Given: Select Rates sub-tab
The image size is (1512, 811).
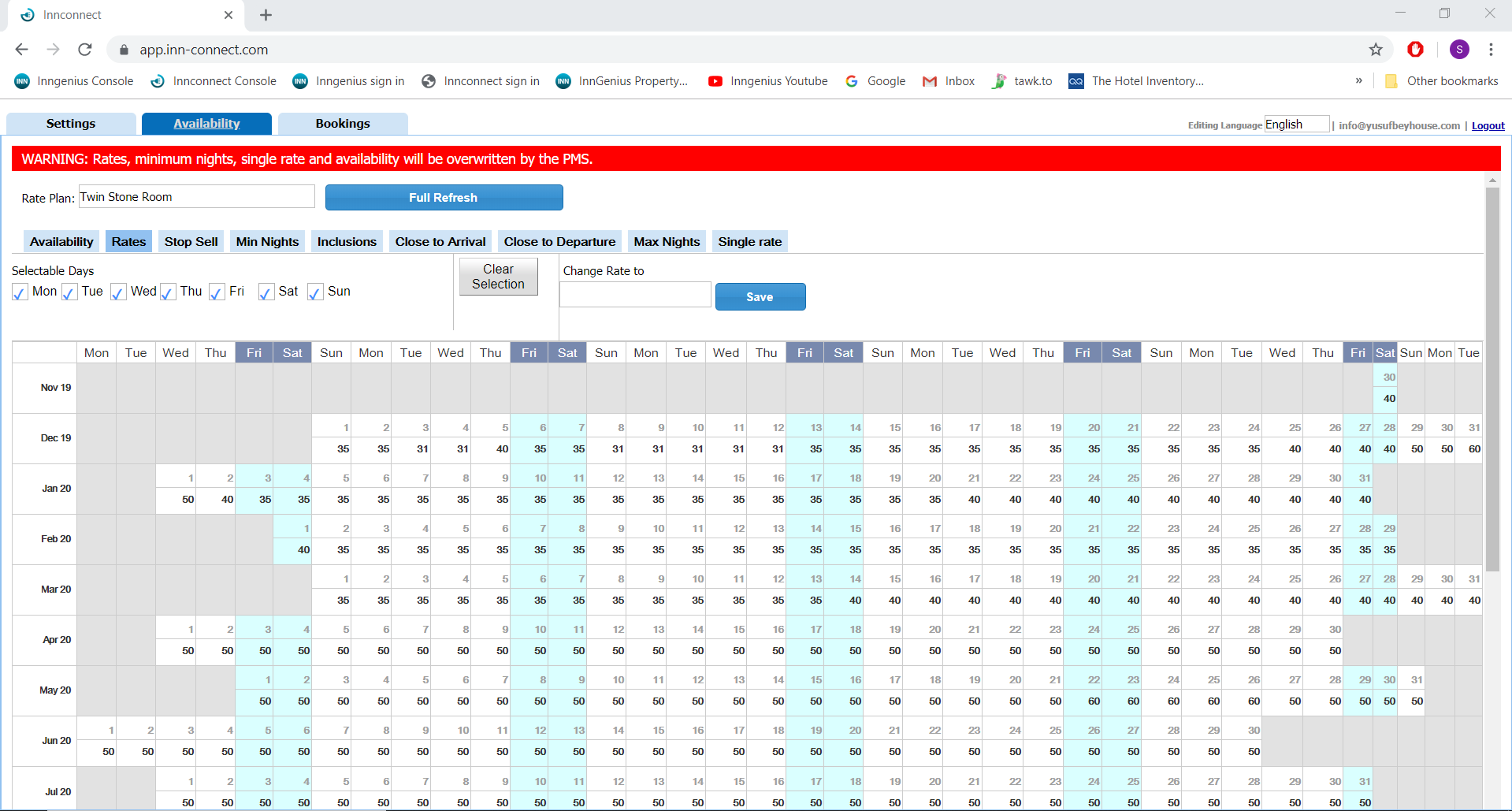Looking at the screenshot, I should coord(128,242).
